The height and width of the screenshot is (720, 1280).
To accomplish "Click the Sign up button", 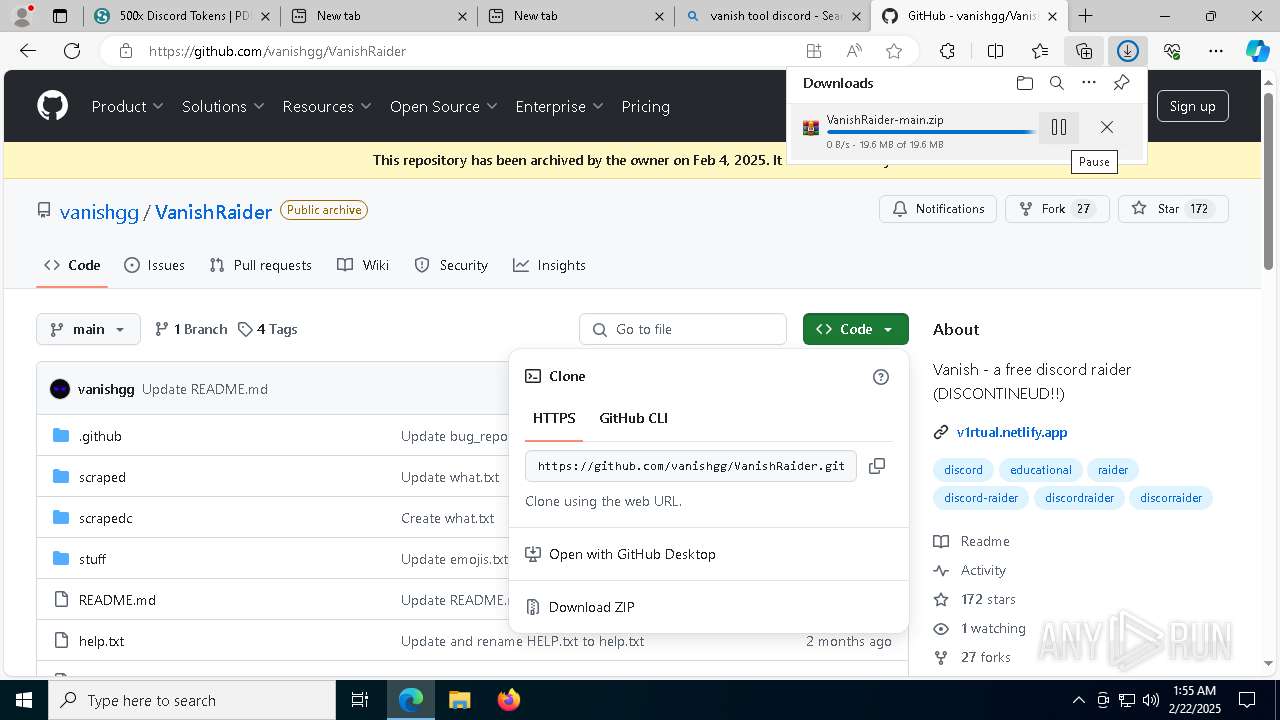I will [x=1192, y=106].
